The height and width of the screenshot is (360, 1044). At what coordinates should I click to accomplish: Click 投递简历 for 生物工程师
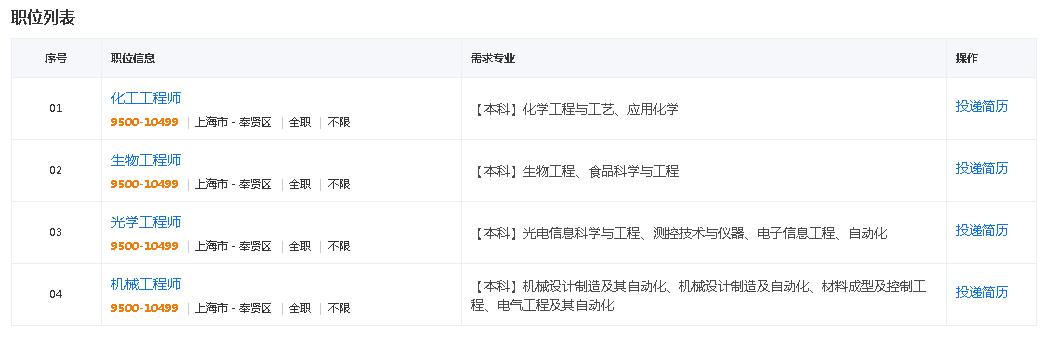point(981,168)
